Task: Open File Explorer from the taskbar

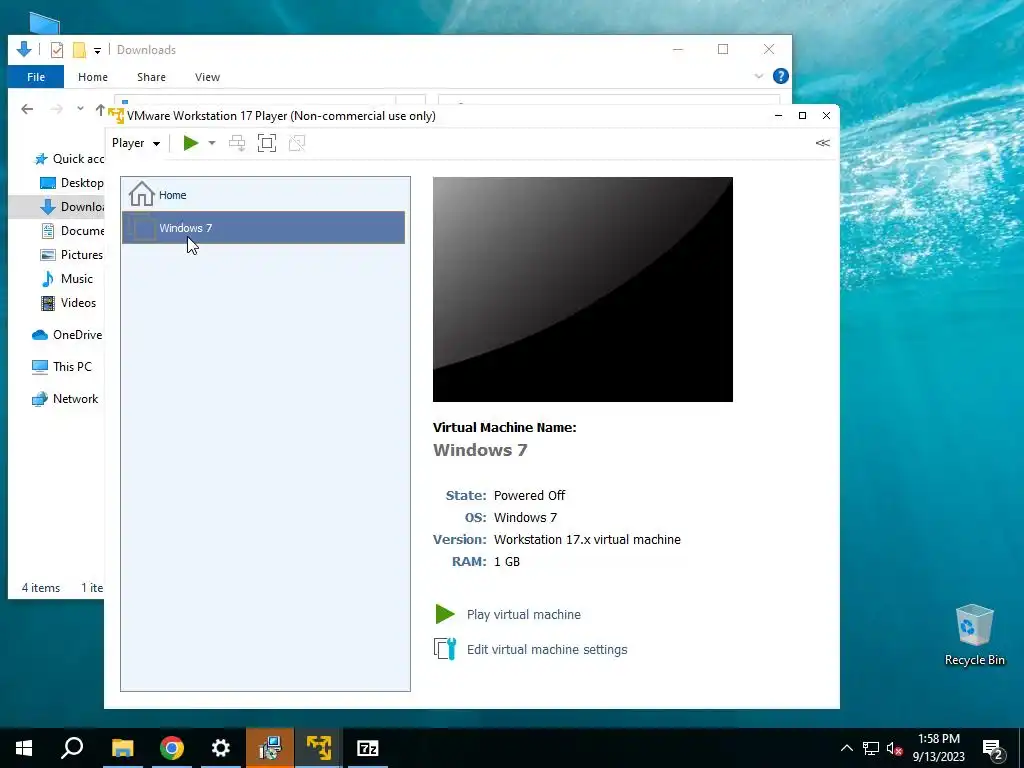Action: (x=122, y=748)
